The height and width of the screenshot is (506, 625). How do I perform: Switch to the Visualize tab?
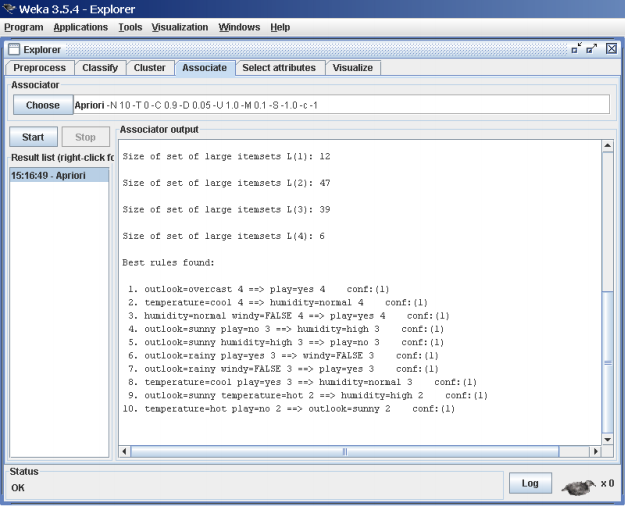click(353, 68)
